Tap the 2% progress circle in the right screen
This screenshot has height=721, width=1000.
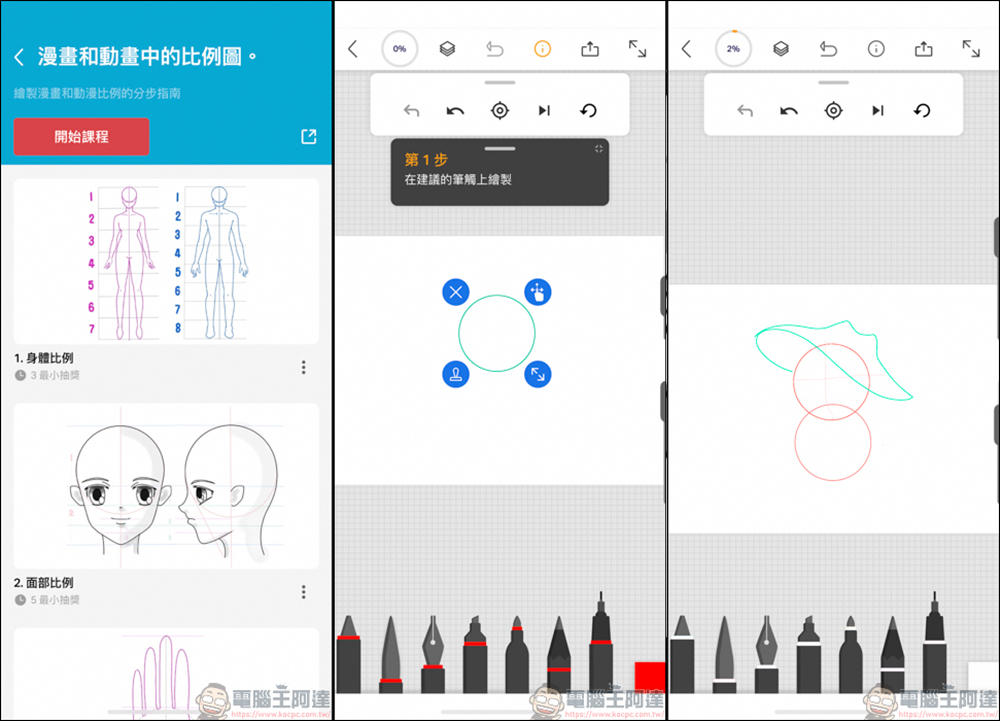click(x=733, y=48)
